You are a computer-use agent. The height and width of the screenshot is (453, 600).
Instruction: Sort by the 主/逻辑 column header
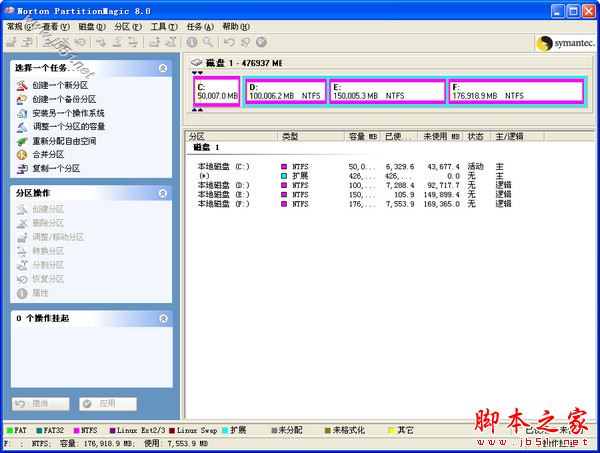point(517,136)
